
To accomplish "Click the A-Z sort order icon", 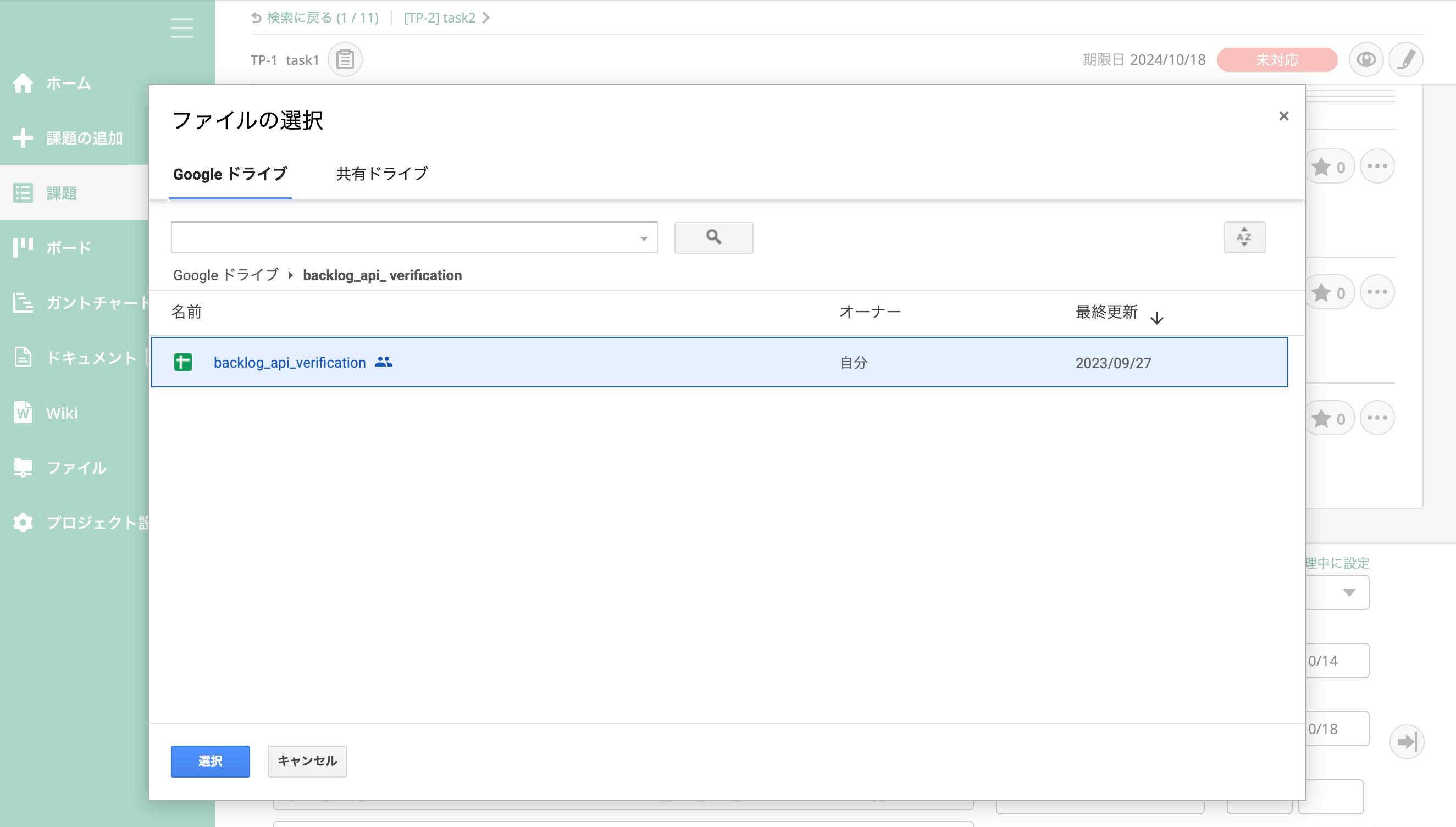I will (1244, 237).
